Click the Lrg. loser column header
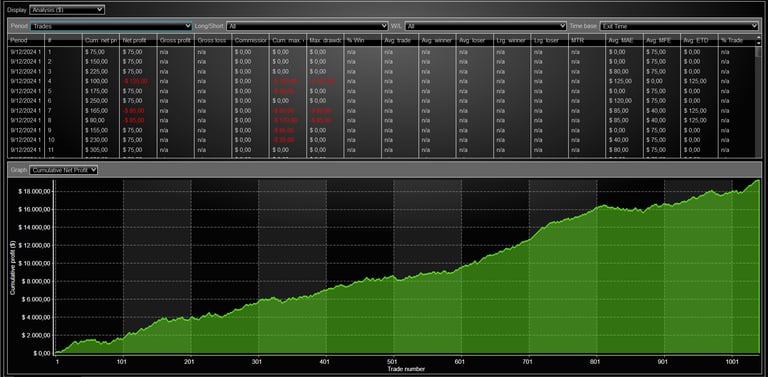The height and width of the screenshot is (377, 768). click(x=549, y=40)
